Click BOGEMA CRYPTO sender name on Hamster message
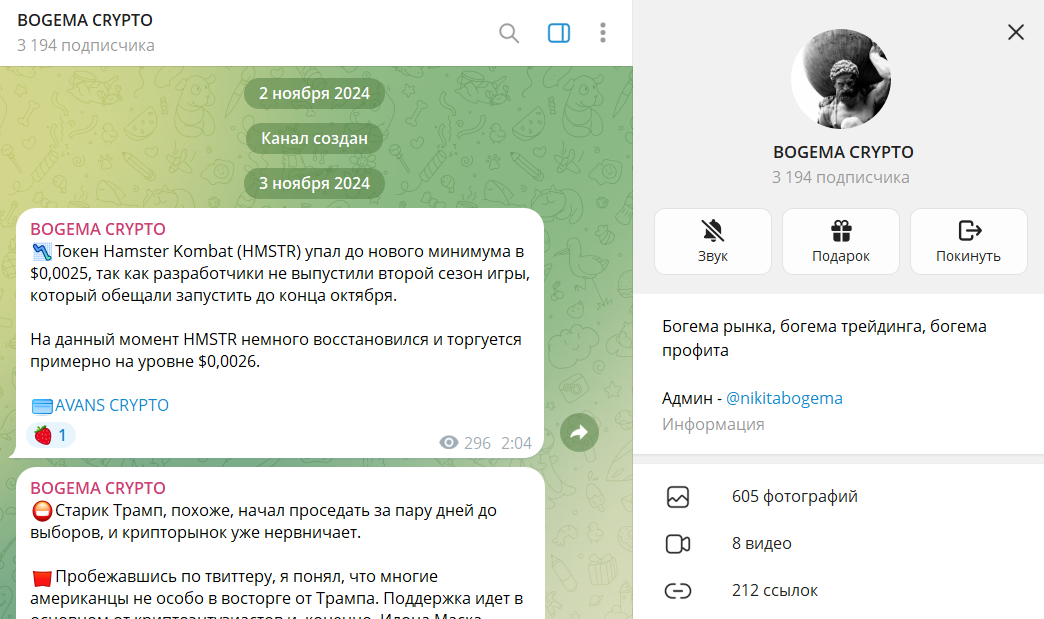1044x619 pixels. pos(98,229)
